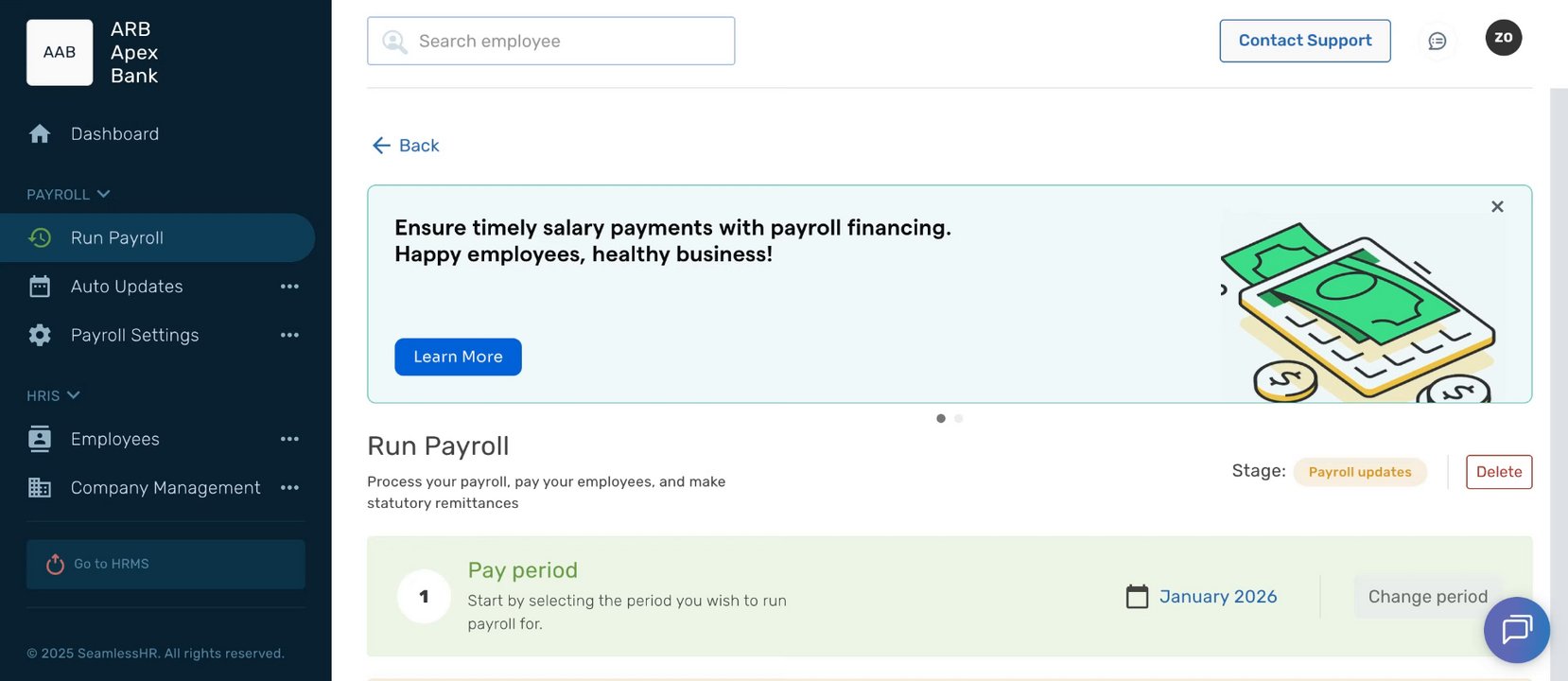This screenshot has width=1568, height=681.
Task: Open the ZO user avatar menu
Action: [1503, 38]
